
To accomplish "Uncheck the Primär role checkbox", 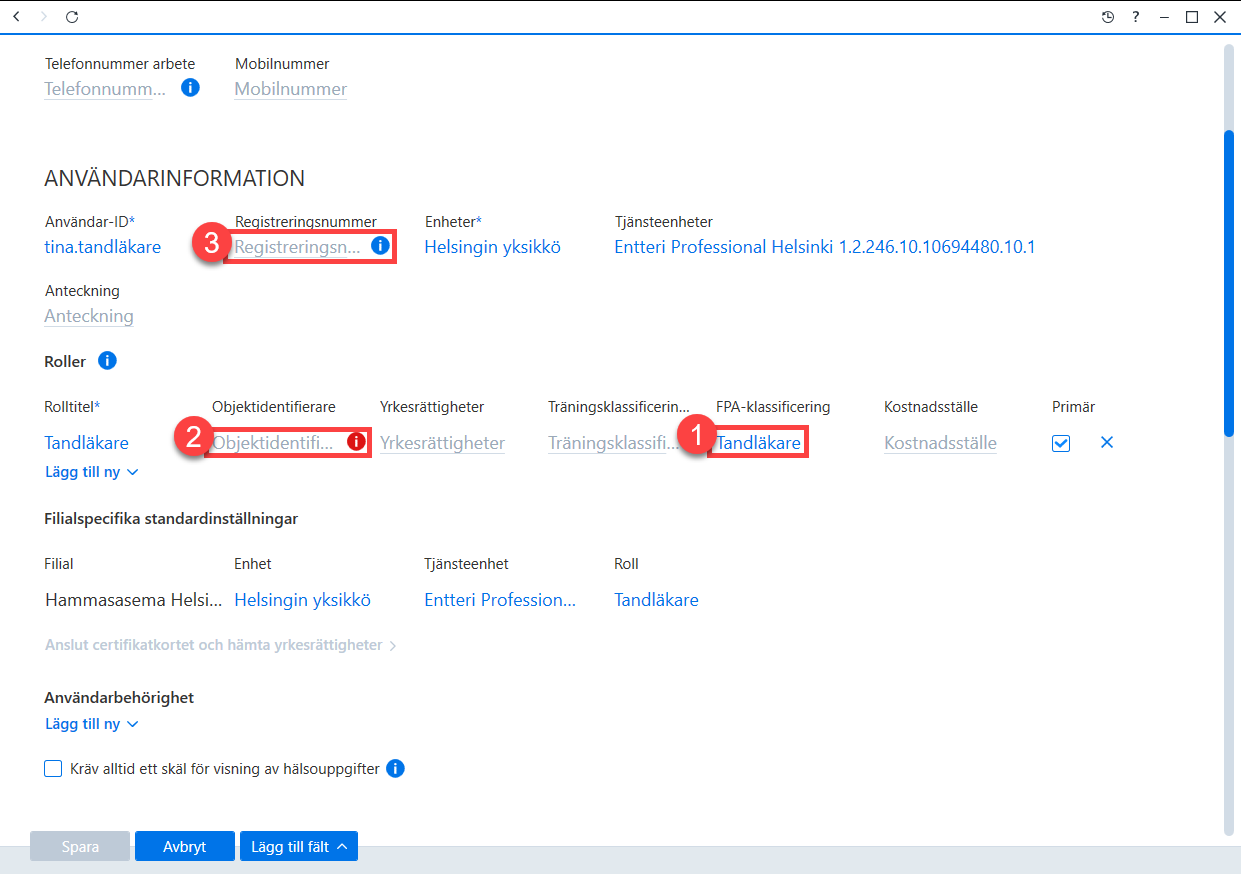I will pyautogui.click(x=1061, y=443).
